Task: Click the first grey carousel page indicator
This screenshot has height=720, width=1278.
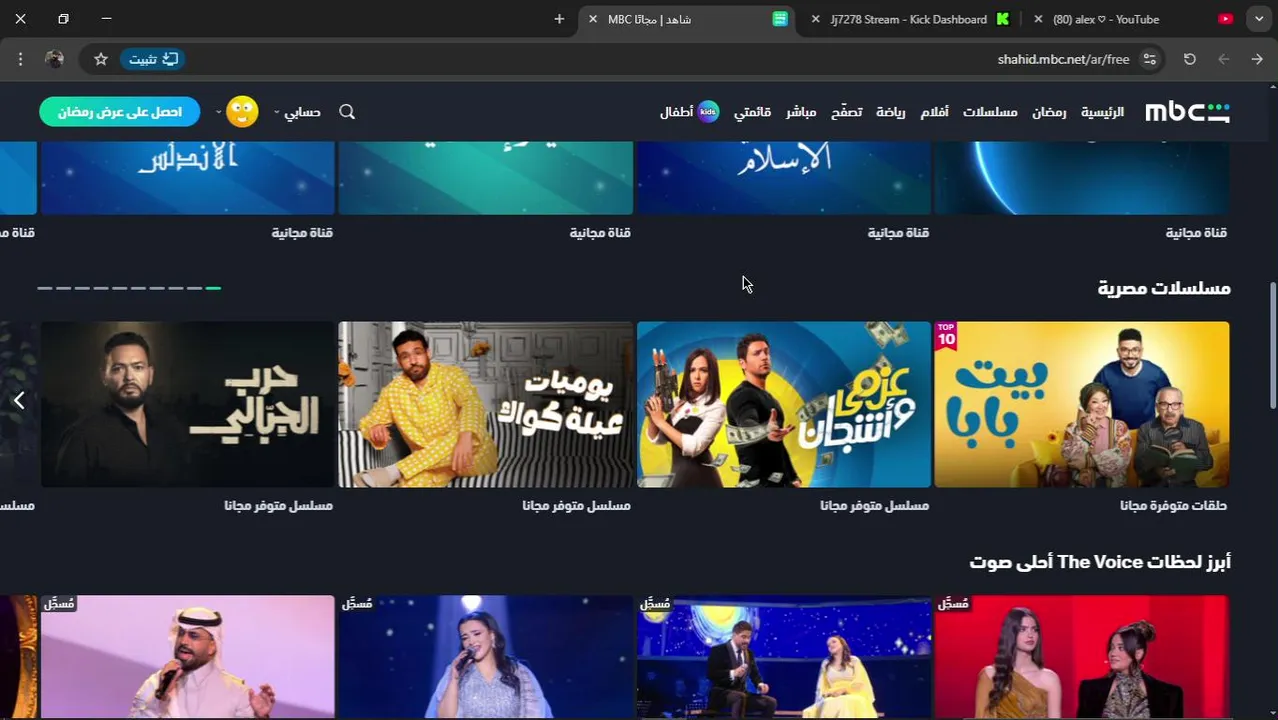Action: [x=194, y=288]
